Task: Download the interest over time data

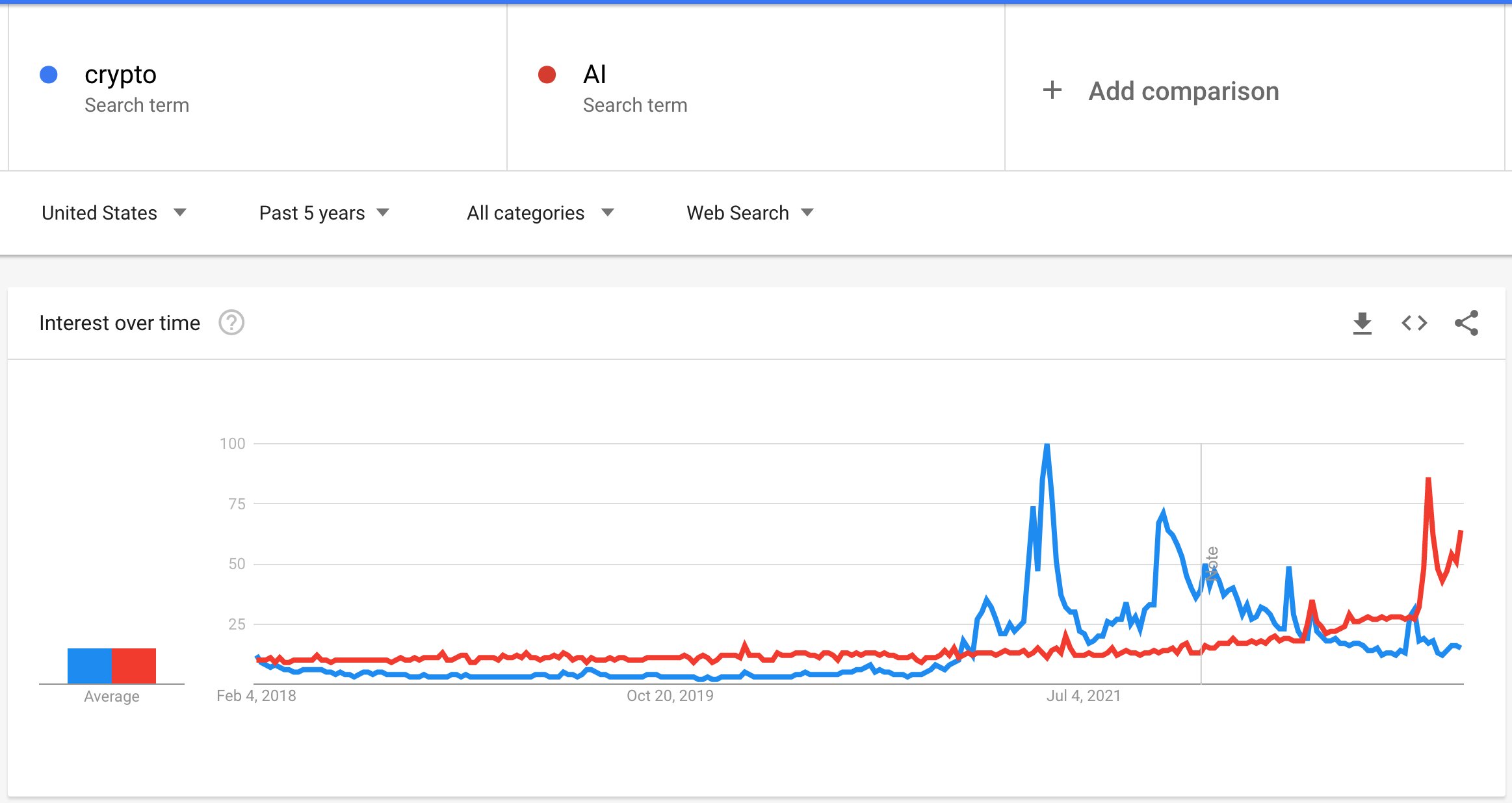Action: coord(1363,323)
